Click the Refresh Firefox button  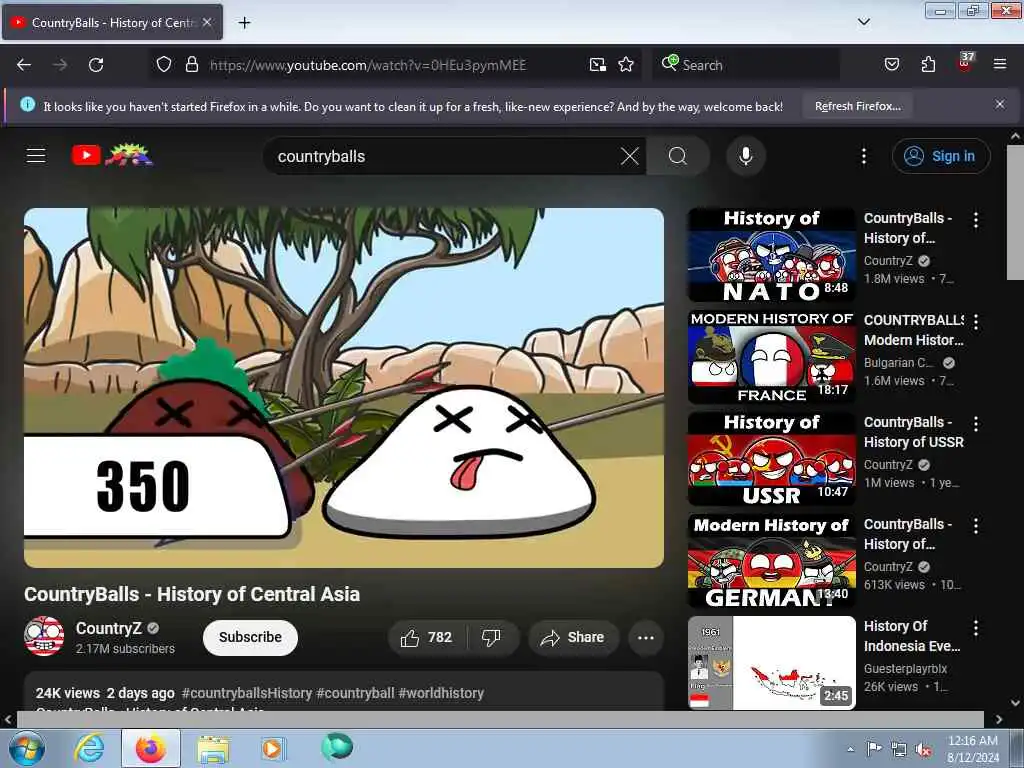(x=857, y=106)
